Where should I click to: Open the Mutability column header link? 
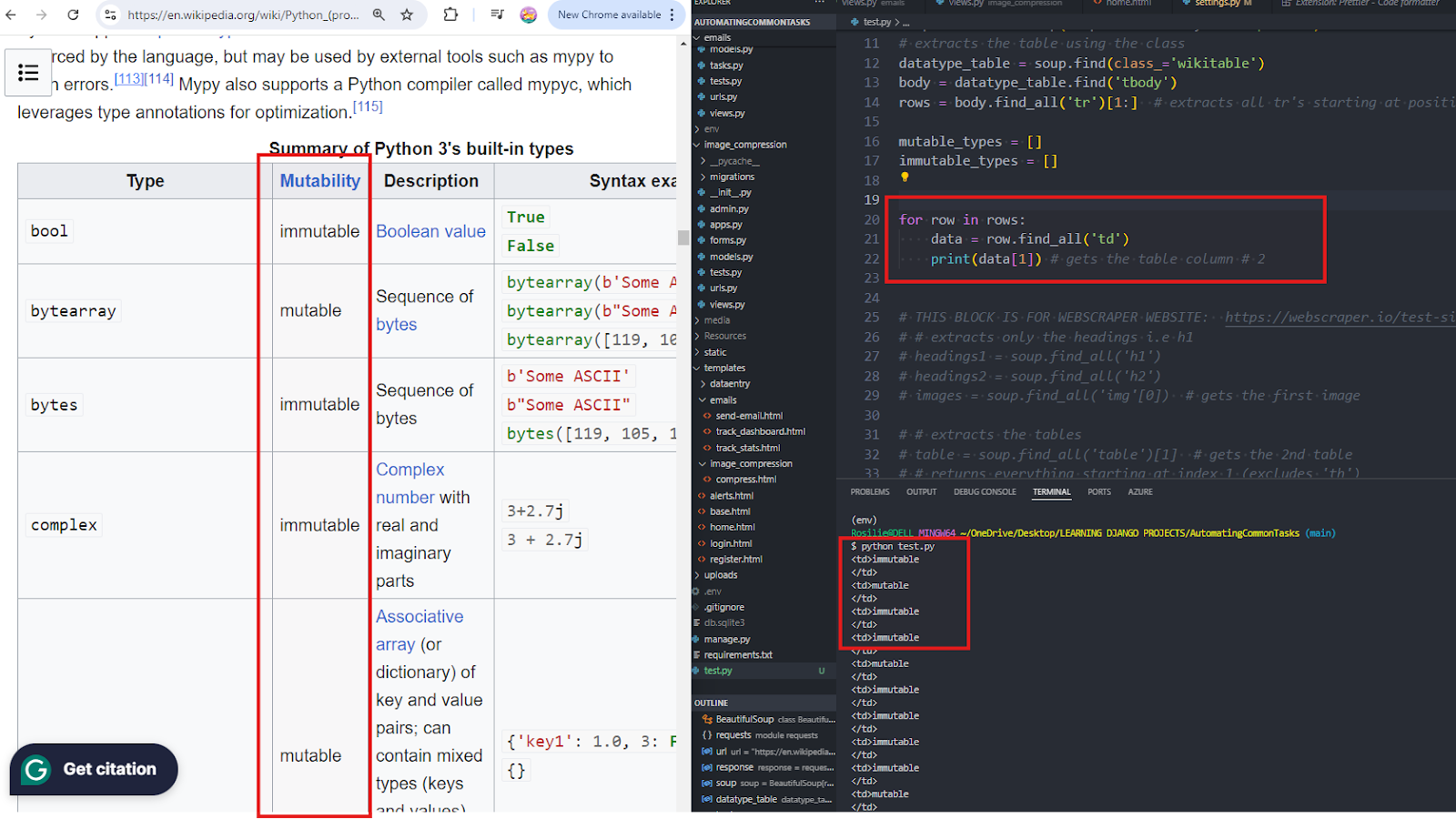pos(320,181)
